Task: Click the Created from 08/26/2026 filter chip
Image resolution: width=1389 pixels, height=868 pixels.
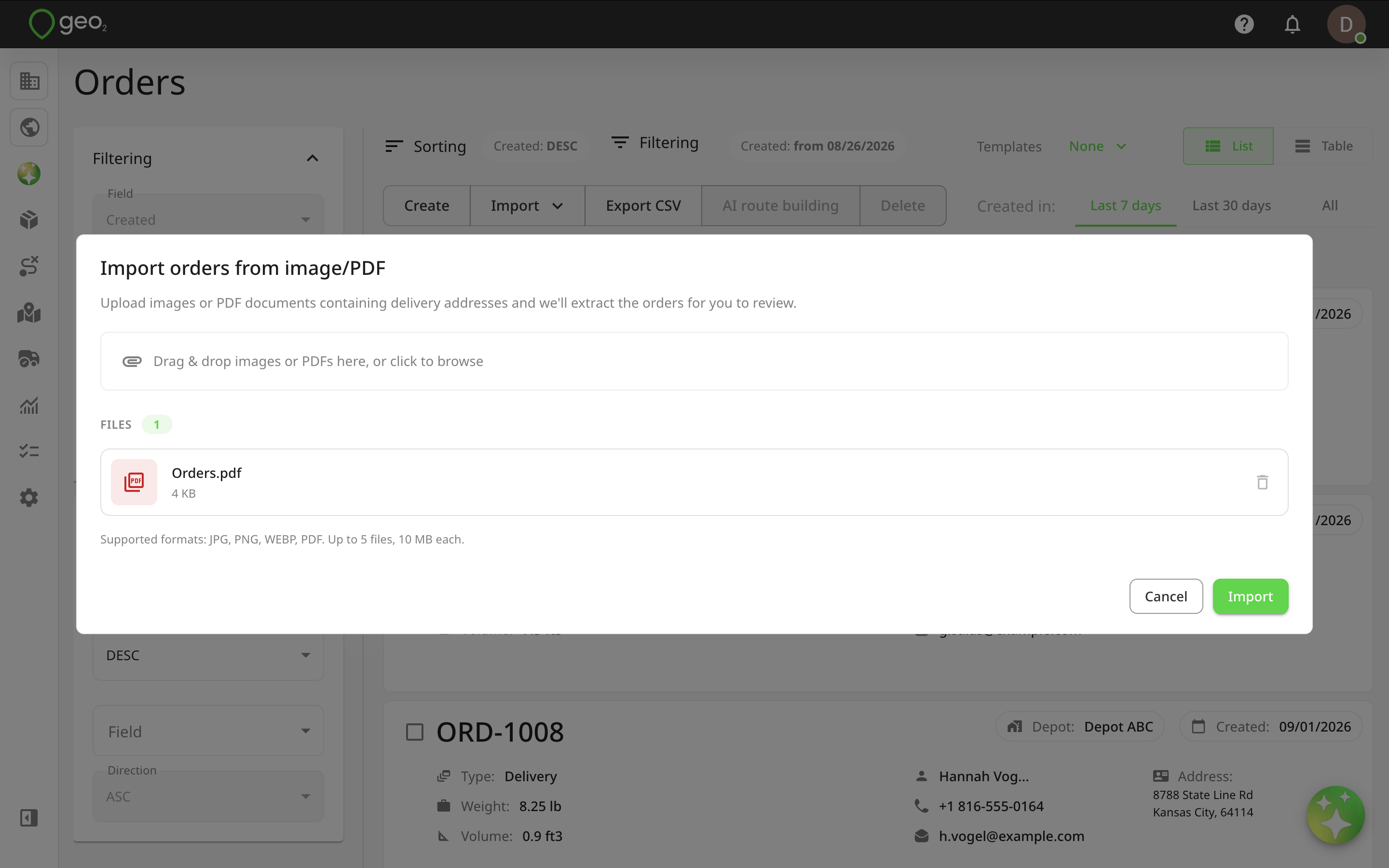Action: pos(817,147)
